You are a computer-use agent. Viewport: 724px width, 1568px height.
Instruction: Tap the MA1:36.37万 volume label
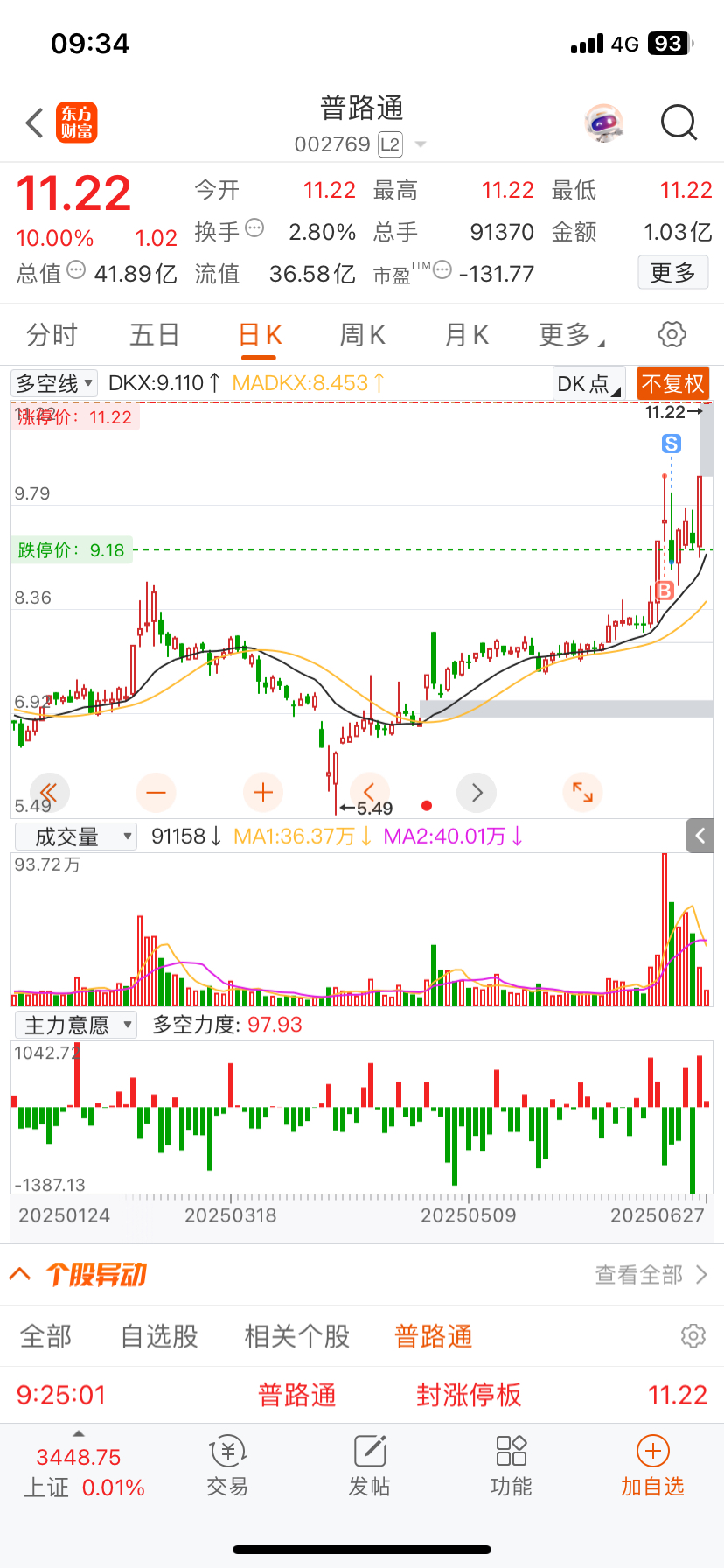coord(303,836)
